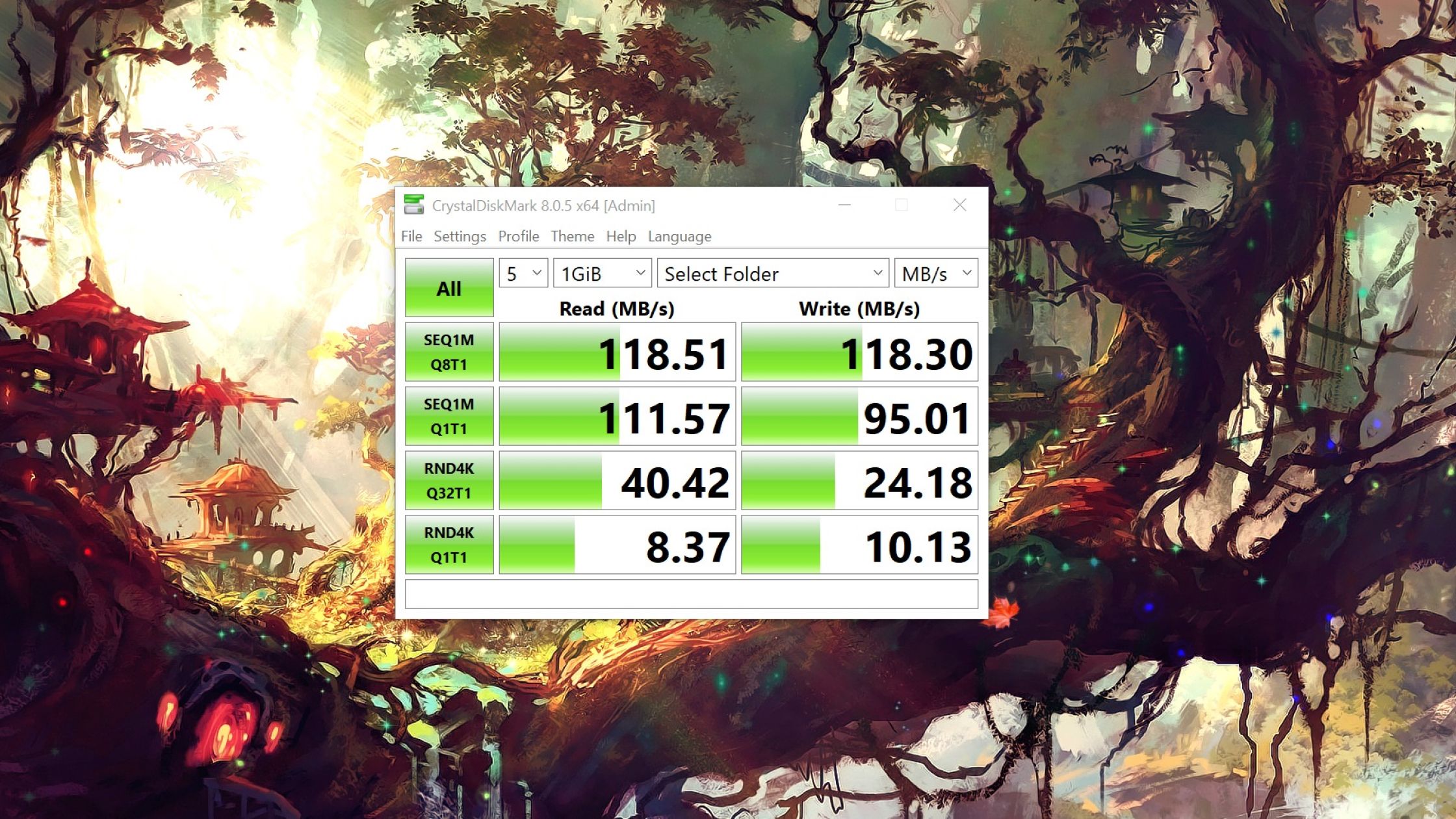This screenshot has width=1456, height=819.
Task: Click the RND4K Q32T1 write value 24.18
Action: [x=860, y=480]
